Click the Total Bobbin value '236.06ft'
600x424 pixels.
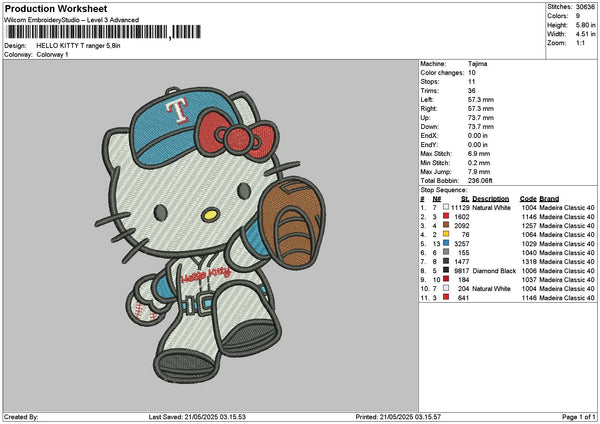[x=480, y=181]
